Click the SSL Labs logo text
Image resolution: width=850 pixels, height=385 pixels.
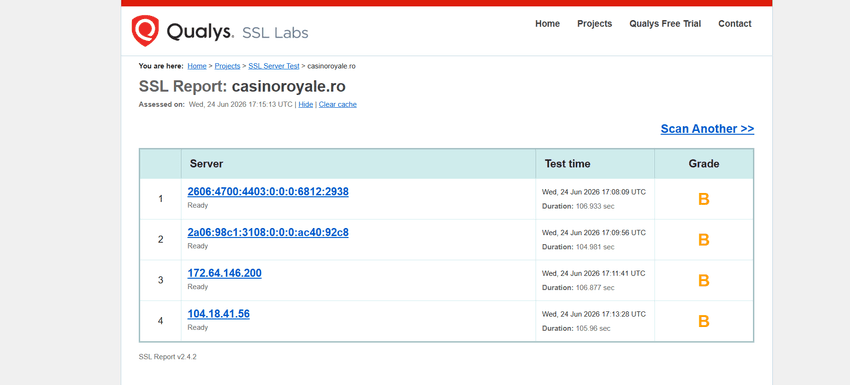[x=275, y=33]
